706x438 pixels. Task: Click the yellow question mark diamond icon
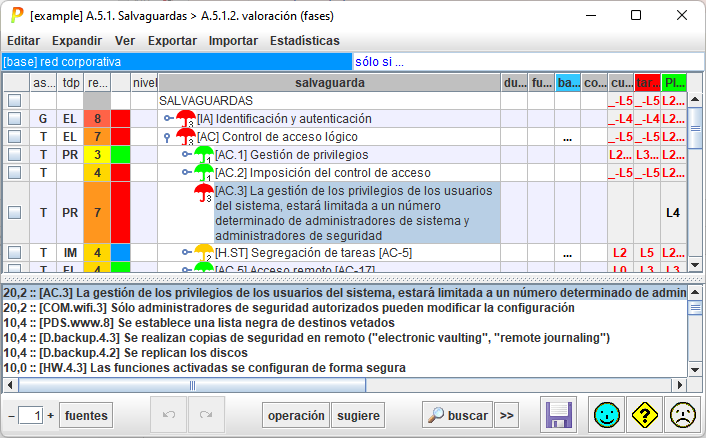pos(644,415)
